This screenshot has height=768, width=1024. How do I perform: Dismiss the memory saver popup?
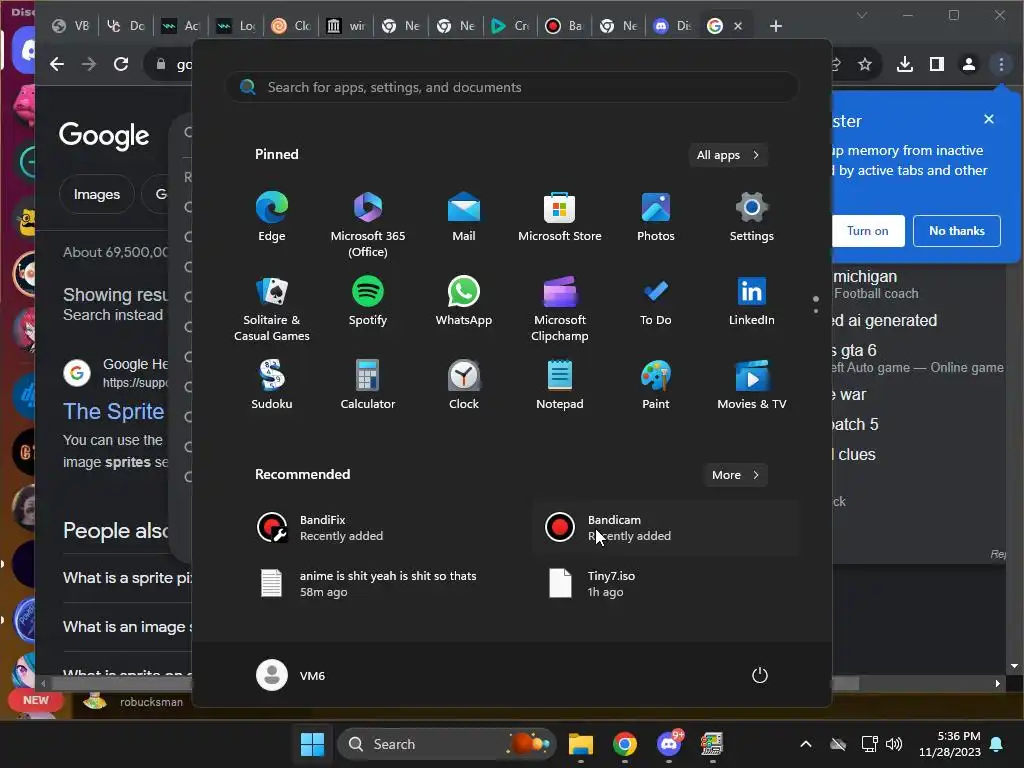[x=989, y=119]
